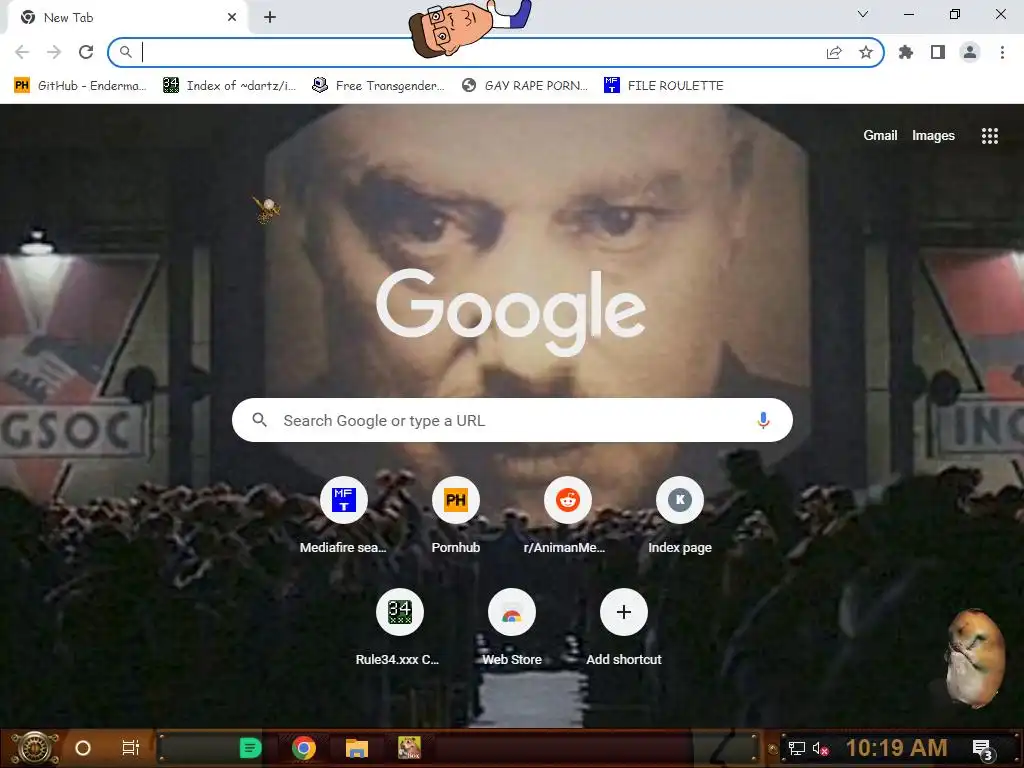Start voice search with the microphone icon
1024x768 pixels.
(x=763, y=420)
